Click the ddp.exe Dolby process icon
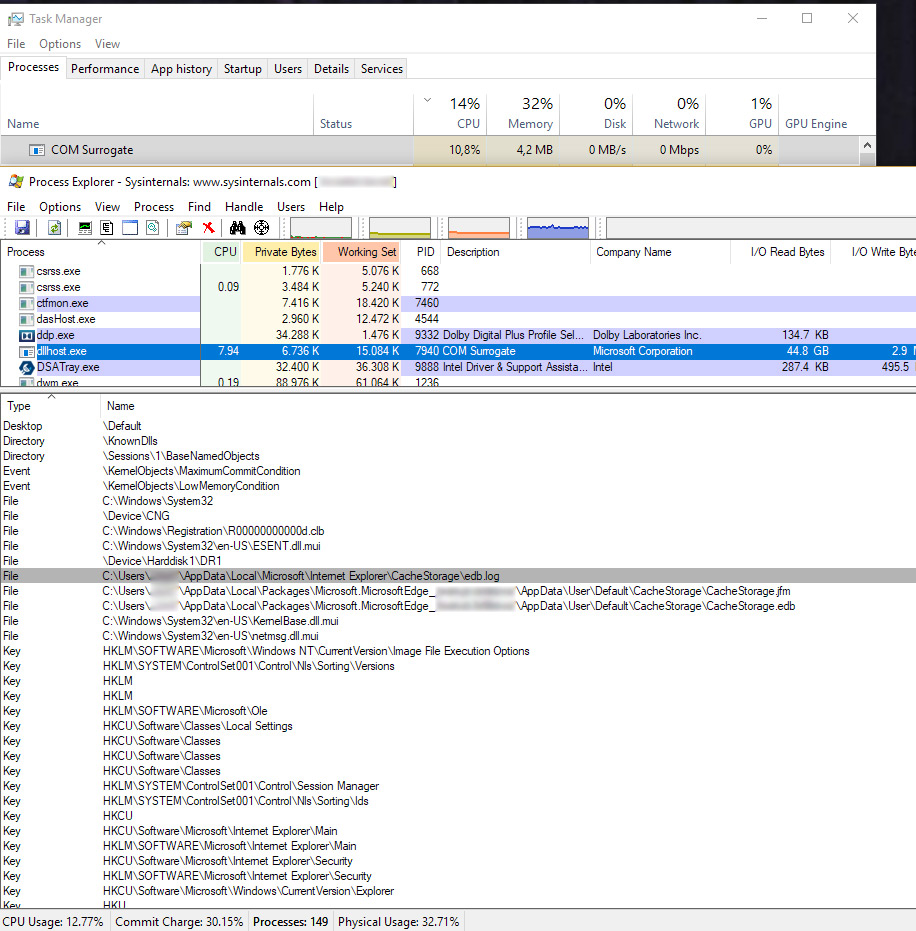The height and width of the screenshot is (931, 916). pyautogui.click(x=27, y=335)
